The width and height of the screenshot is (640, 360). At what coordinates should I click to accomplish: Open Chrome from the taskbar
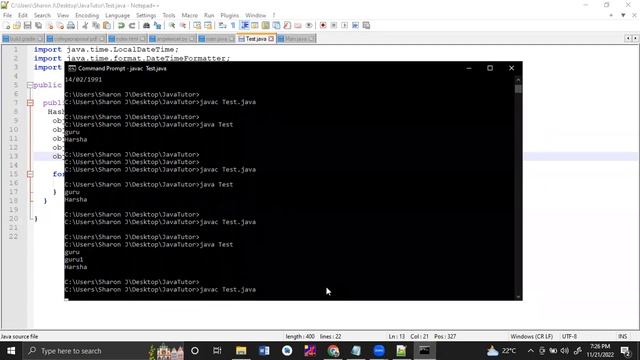coord(333,351)
